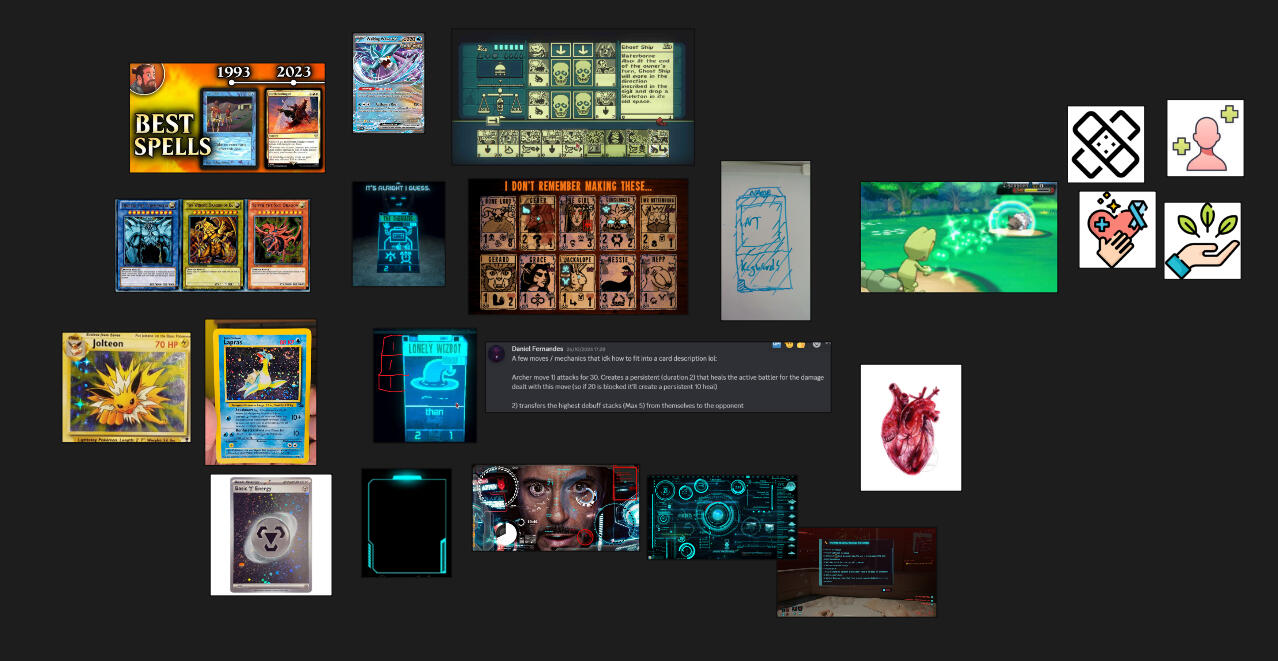Screen dimensions: 1278x661
Task: Select the hand holding green leaves icon
Action: point(1202,241)
